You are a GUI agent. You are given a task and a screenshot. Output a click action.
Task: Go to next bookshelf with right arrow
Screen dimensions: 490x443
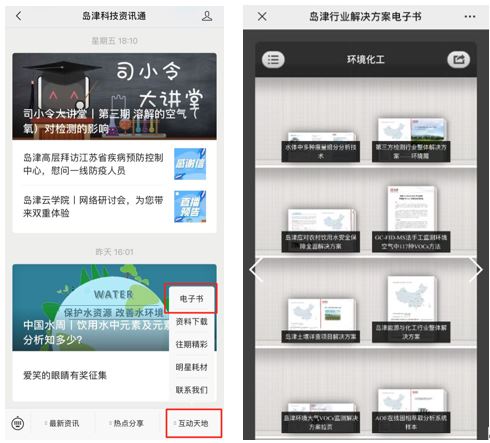(x=476, y=269)
